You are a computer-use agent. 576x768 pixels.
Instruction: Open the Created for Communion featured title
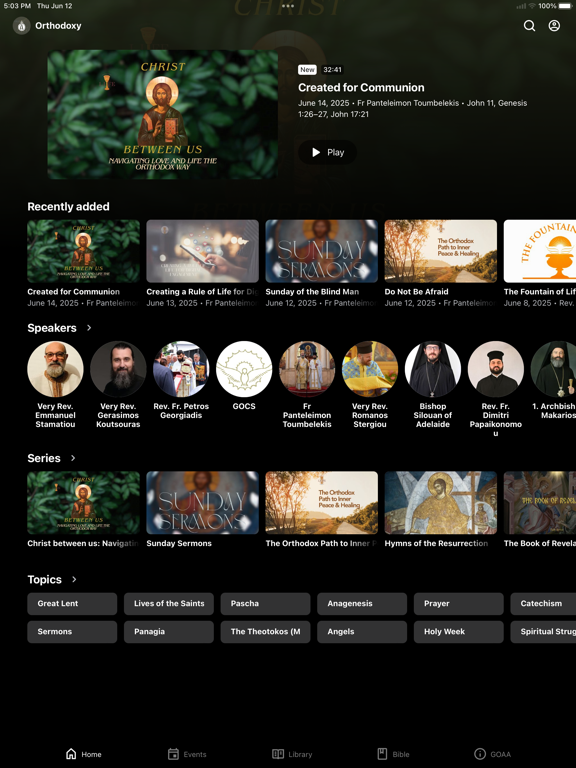(x=361, y=88)
